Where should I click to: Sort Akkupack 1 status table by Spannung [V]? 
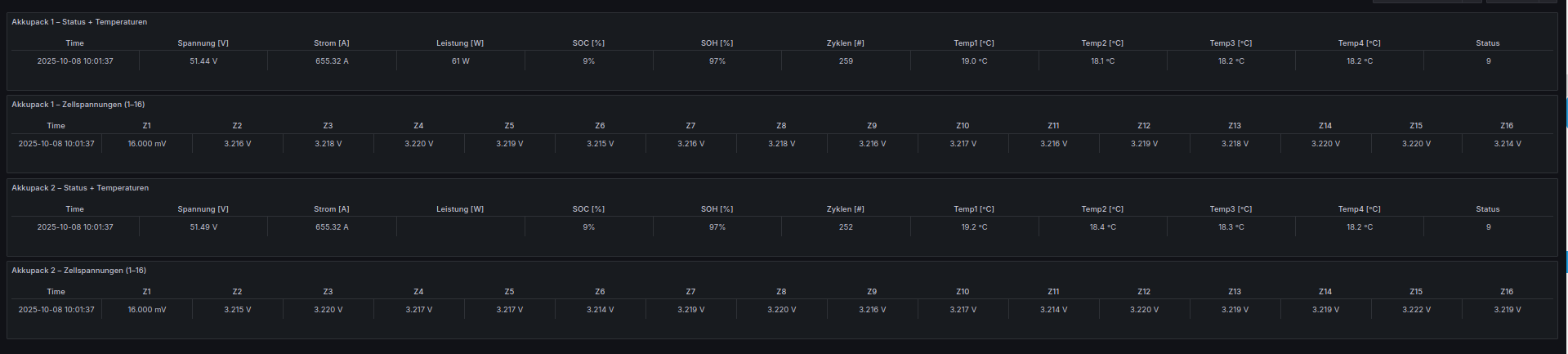point(203,43)
